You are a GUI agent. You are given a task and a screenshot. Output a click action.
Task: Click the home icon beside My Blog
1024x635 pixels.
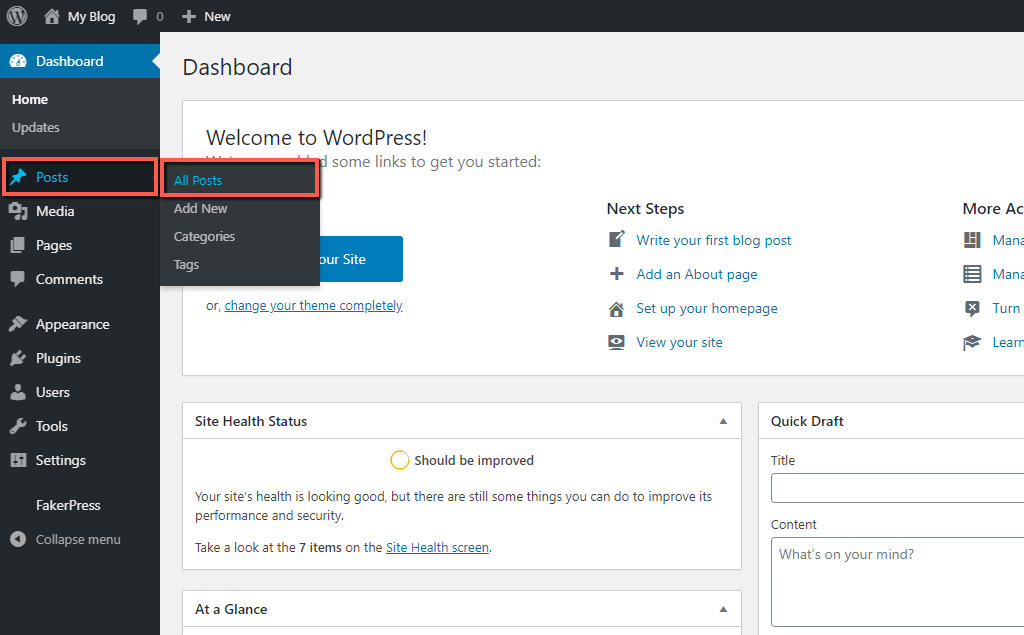coord(52,16)
